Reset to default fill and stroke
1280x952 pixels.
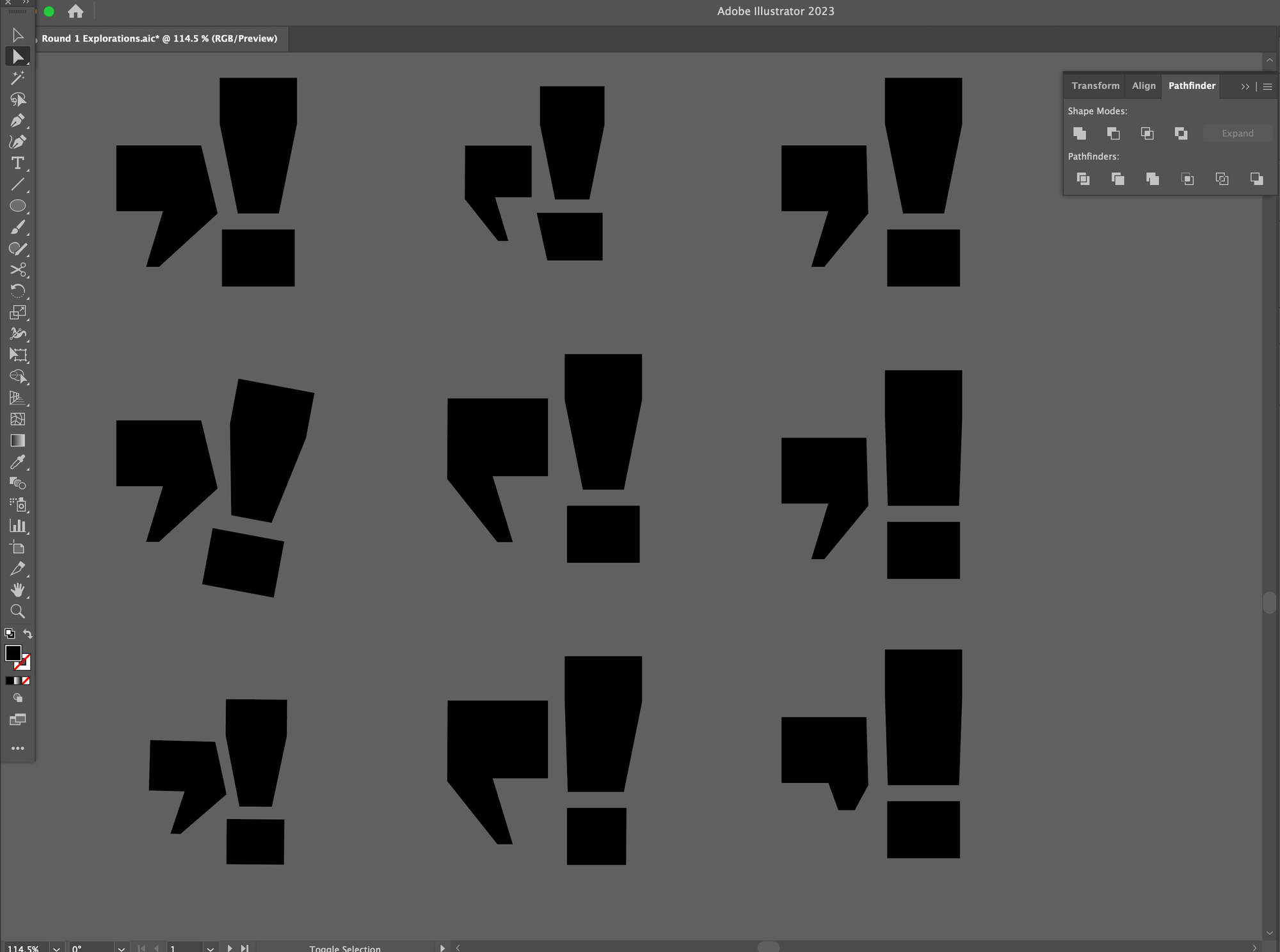click(x=10, y=633)
